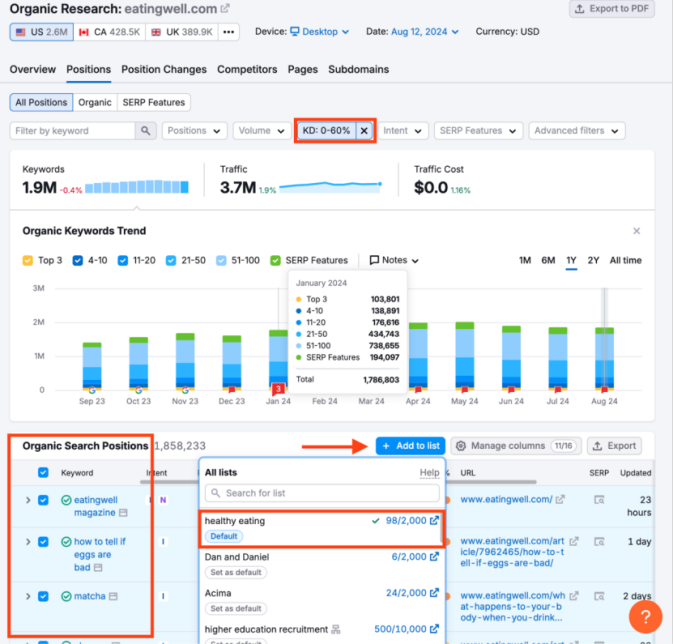The image size is (673, 644).
Task: Open external link icon next to eatingwell.com title
Action: click(225, 9)
